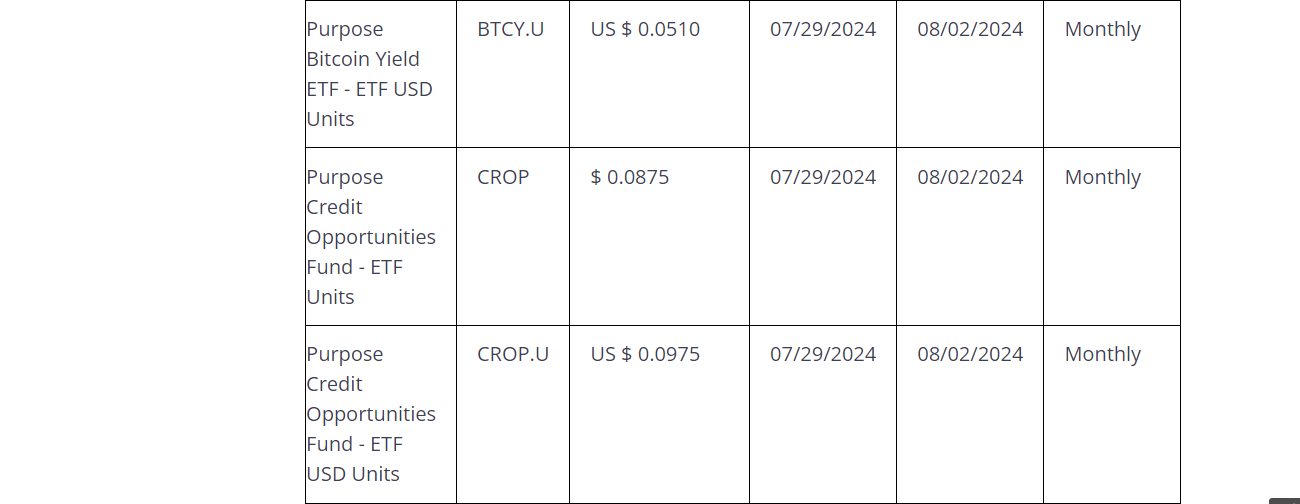
Task: Select the 07/29/2024 date in the CROP row
Action: pyautogui.click(x=822, y=177)
